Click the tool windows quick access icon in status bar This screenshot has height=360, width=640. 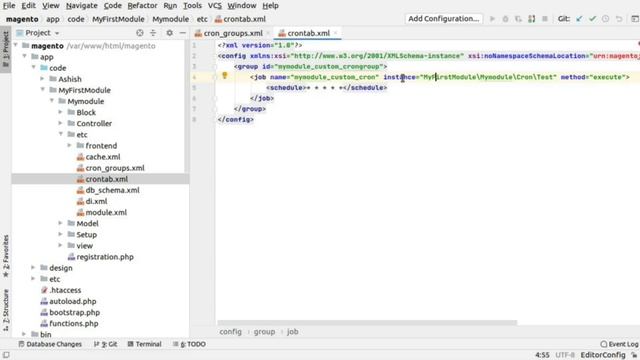(x=6, y=355)
